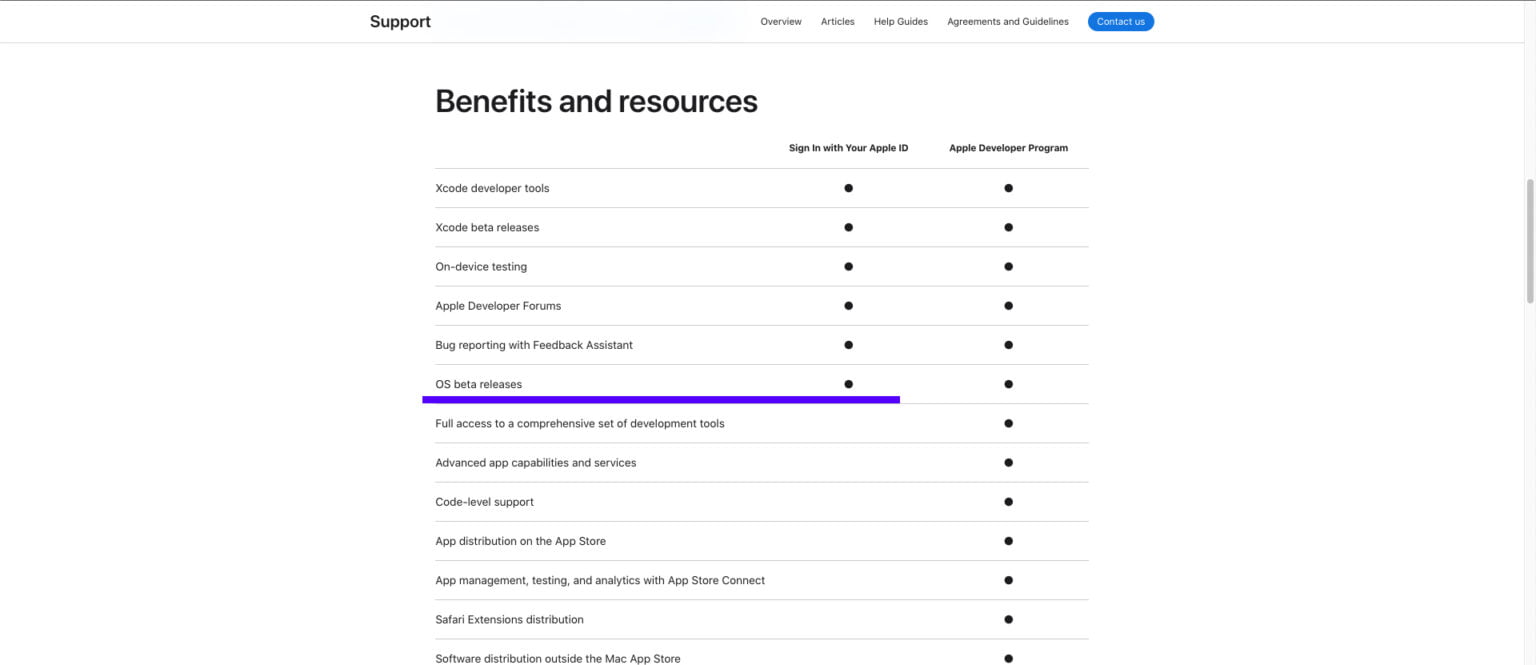
Task: Click the Sign In with Your Apple ID column header
Action: [x=848, y=148]
